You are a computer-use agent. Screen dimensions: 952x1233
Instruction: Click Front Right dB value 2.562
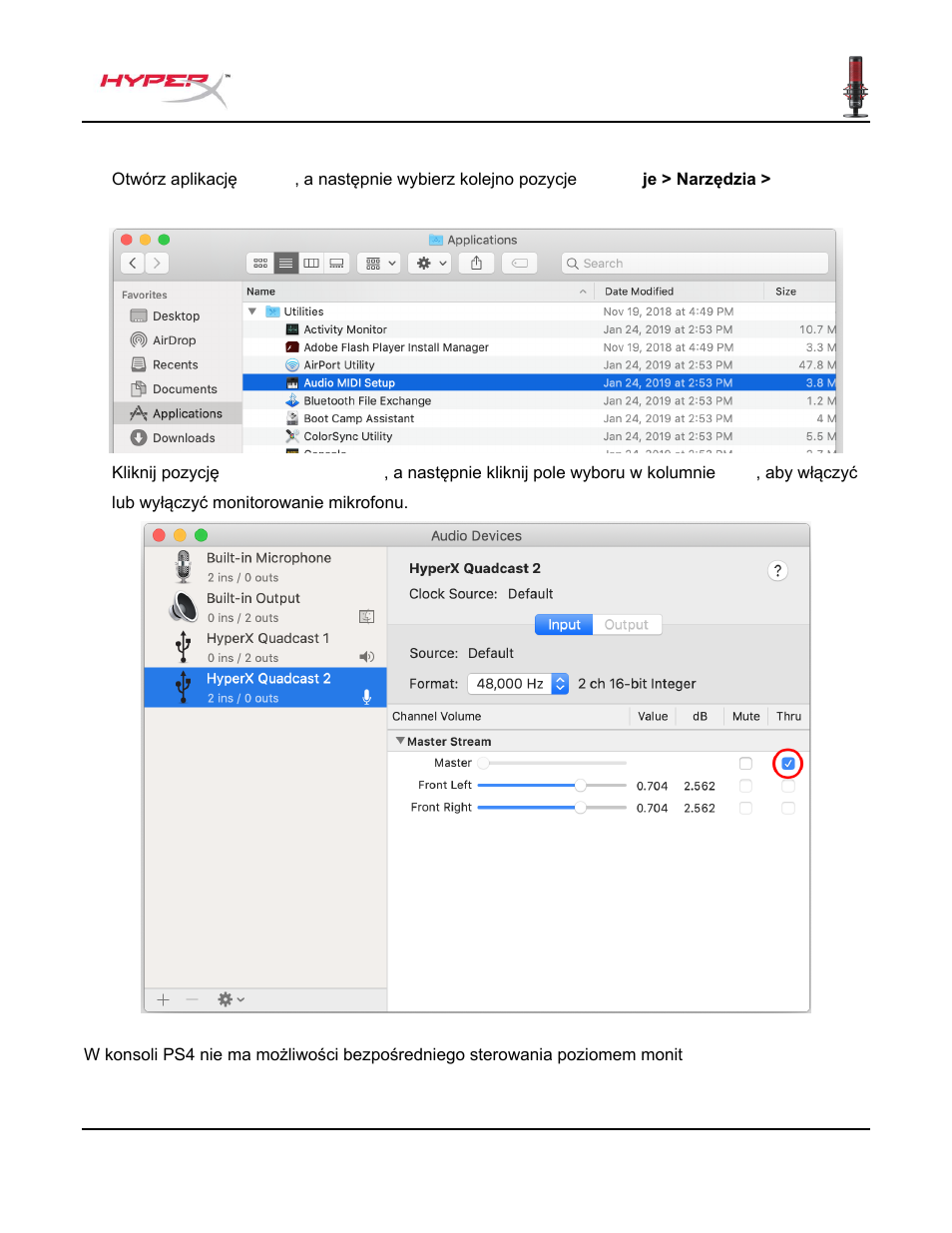point(700,809)
